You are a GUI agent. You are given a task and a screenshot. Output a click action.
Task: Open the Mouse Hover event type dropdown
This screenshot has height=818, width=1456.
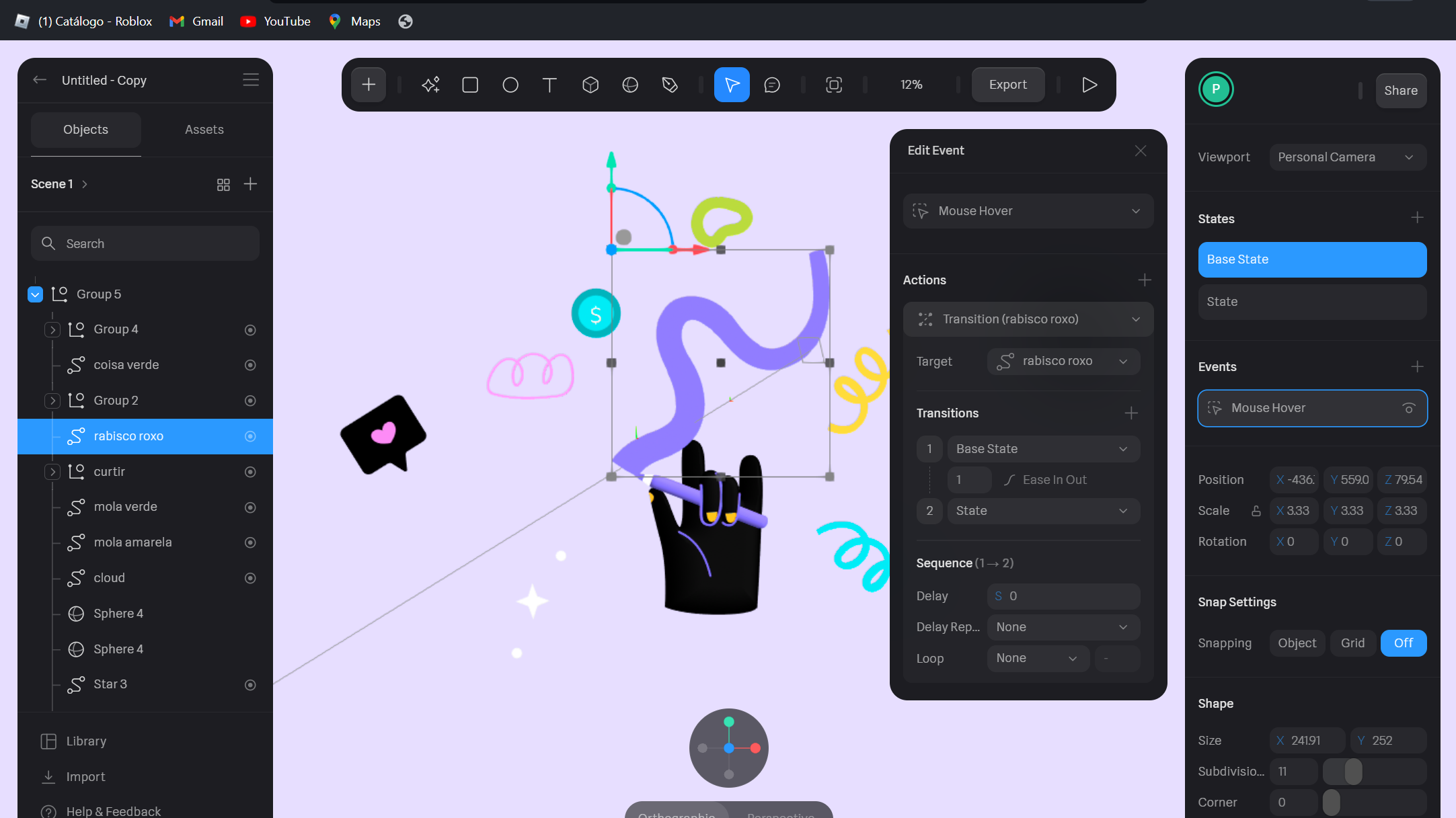point(1028,211)
